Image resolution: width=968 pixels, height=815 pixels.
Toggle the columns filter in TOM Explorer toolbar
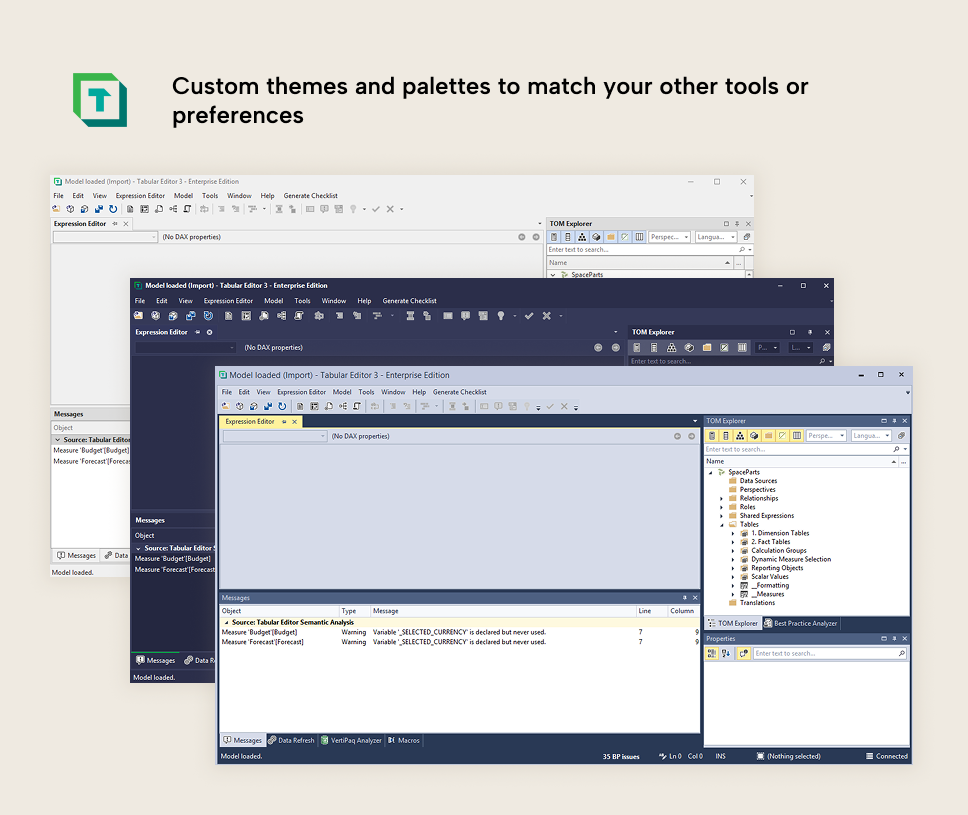[796, 435]
